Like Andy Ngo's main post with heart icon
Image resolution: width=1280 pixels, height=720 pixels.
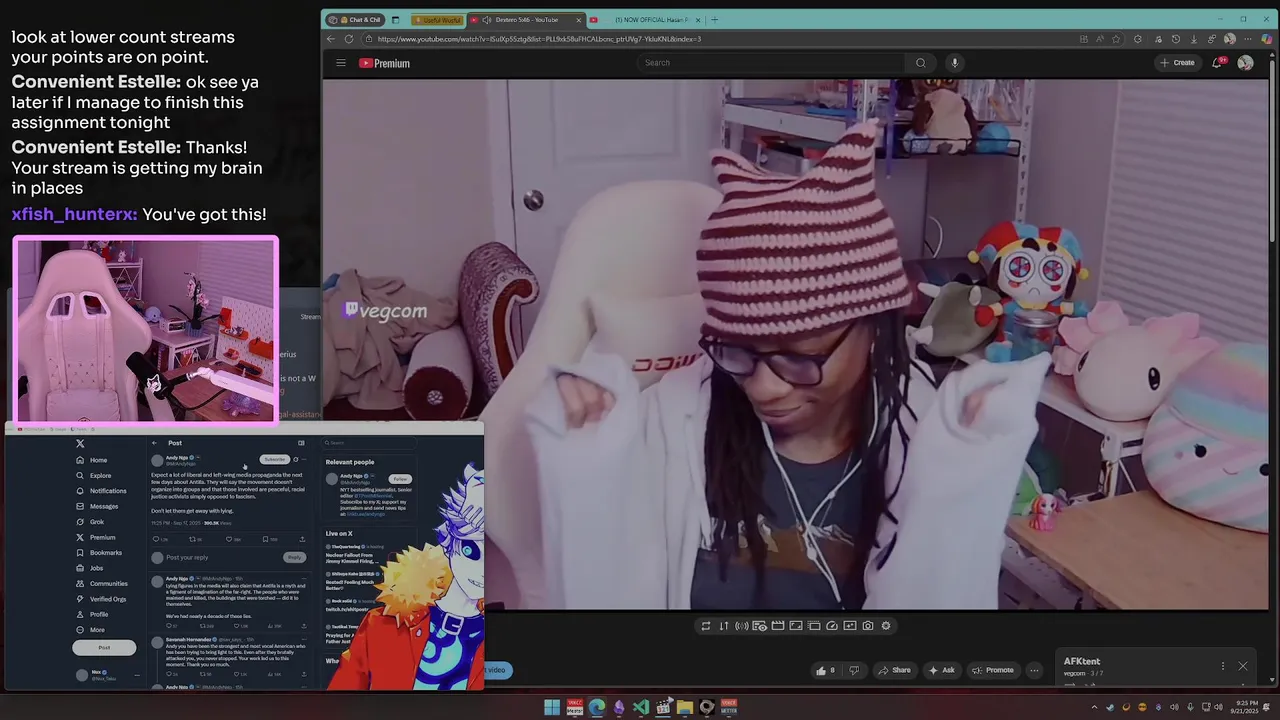[231, 539]
